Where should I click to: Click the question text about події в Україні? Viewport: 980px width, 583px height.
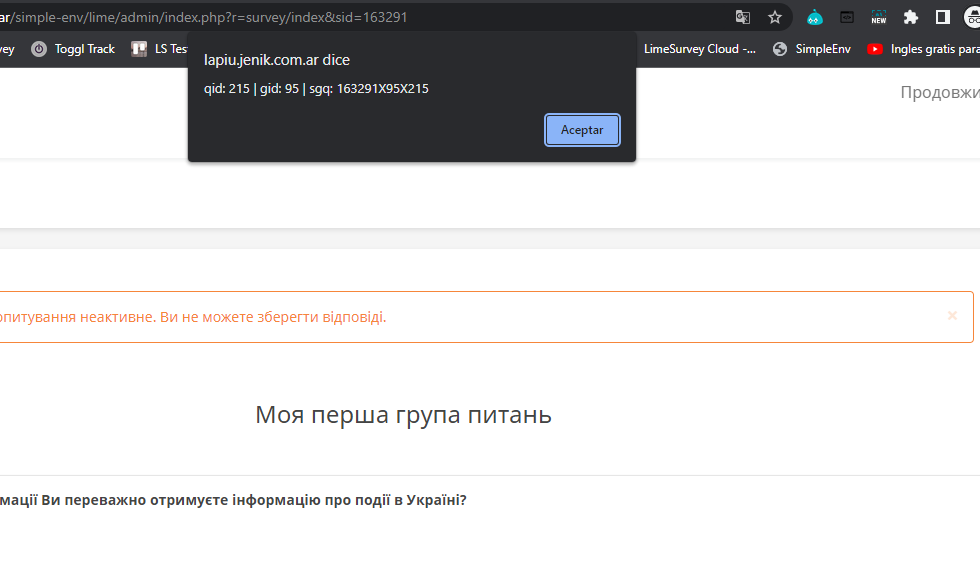pos(233,500)
